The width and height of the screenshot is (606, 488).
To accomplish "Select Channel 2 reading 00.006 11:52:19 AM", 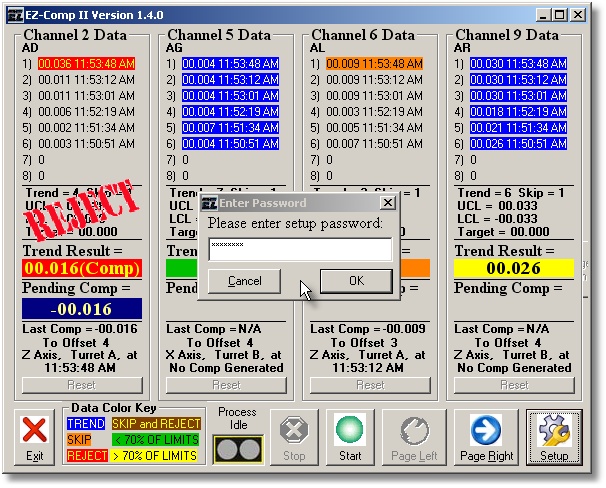I will click(87, 112).
